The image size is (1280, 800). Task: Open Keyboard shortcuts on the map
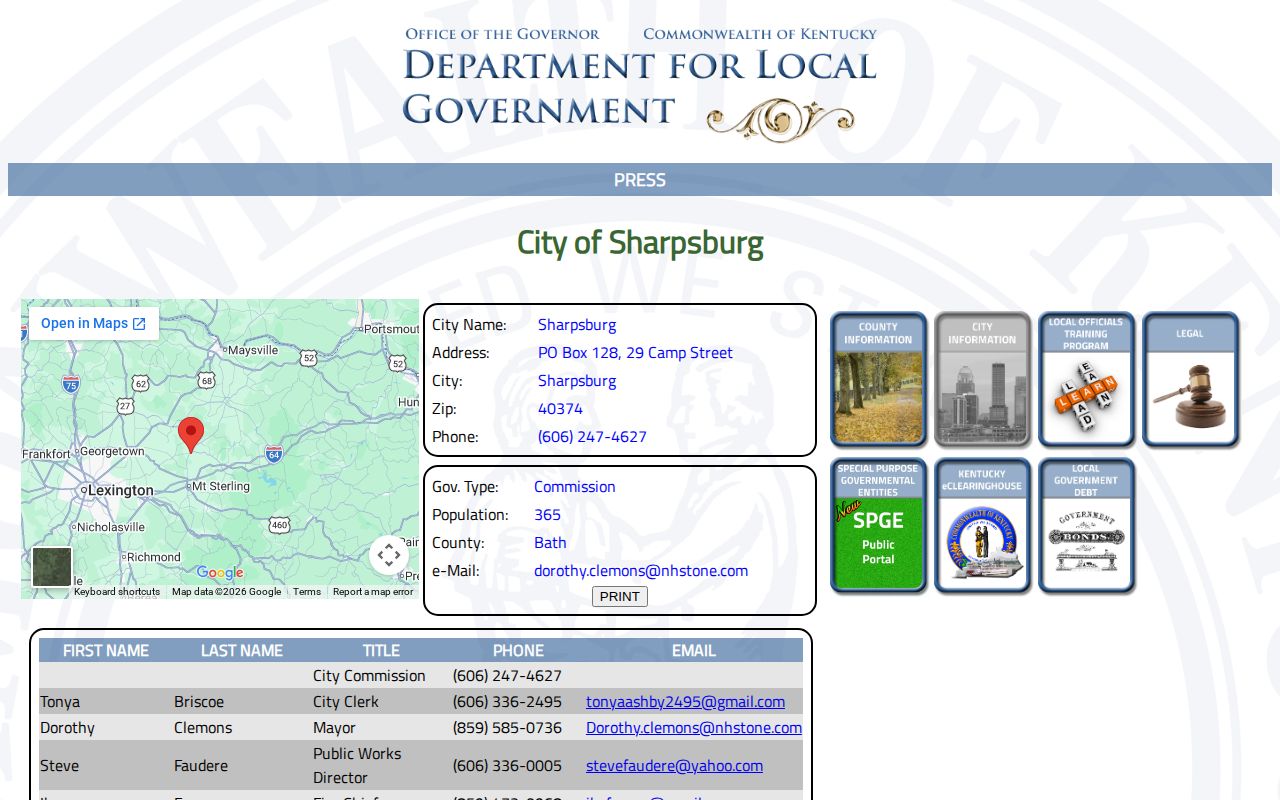tap(117, 592)
